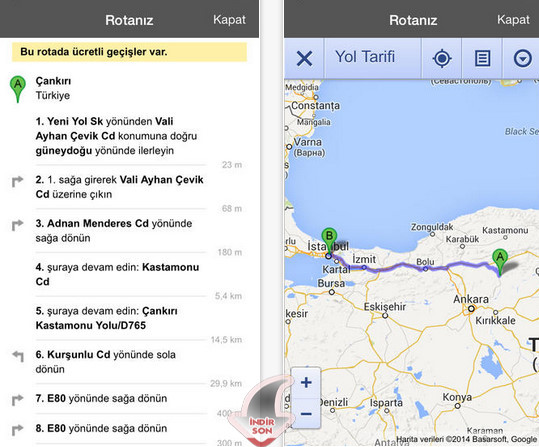This screenshot has height=447, width=539.
Task: Select step 3 Adnan Menderes Cd direction
Action: coord(114,230)
